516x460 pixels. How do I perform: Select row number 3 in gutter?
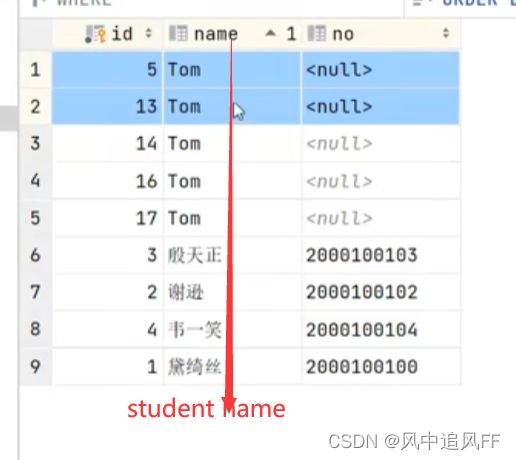tap(36, 144)
